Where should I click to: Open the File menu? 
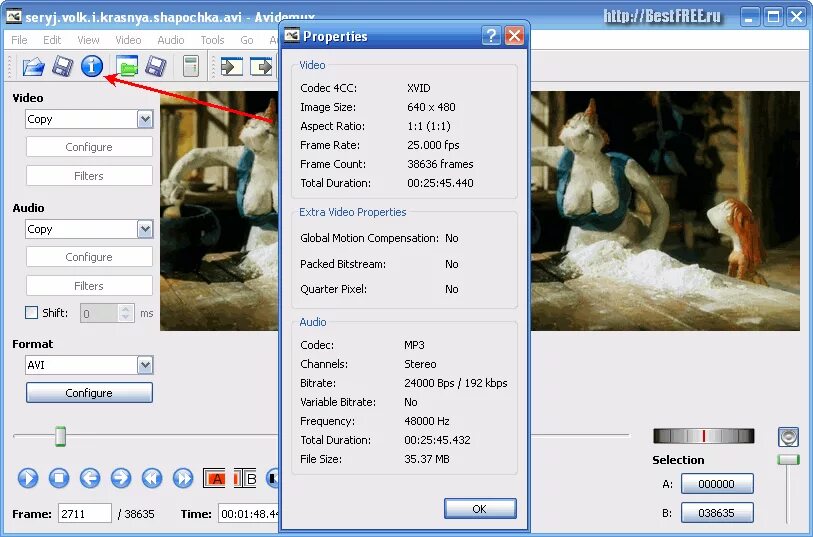point(19,40)
